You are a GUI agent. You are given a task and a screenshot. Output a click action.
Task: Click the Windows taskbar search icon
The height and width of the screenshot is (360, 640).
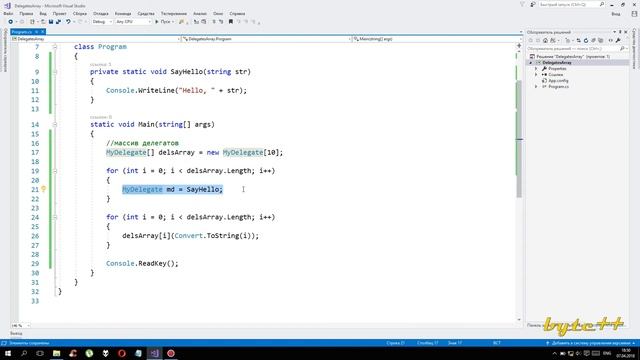point(24,353)
